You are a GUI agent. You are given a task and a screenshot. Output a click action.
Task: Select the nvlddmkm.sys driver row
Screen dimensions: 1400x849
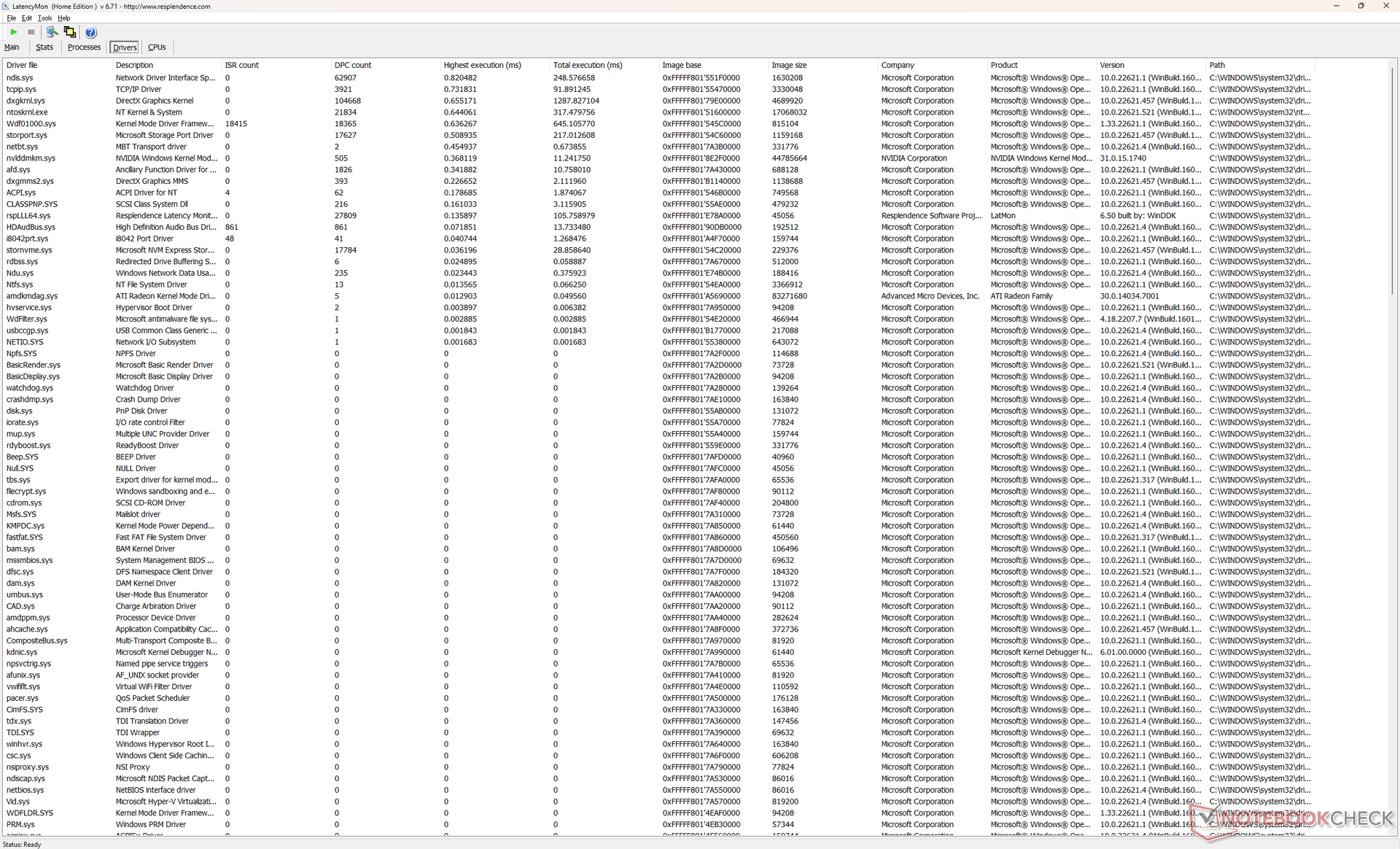click(x=31, y=158)
